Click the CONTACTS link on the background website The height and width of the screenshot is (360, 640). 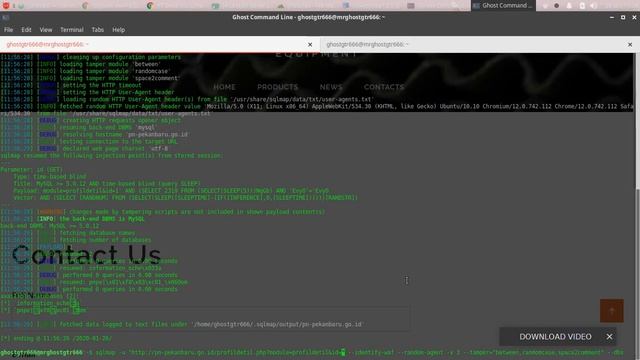click(384, 87)
